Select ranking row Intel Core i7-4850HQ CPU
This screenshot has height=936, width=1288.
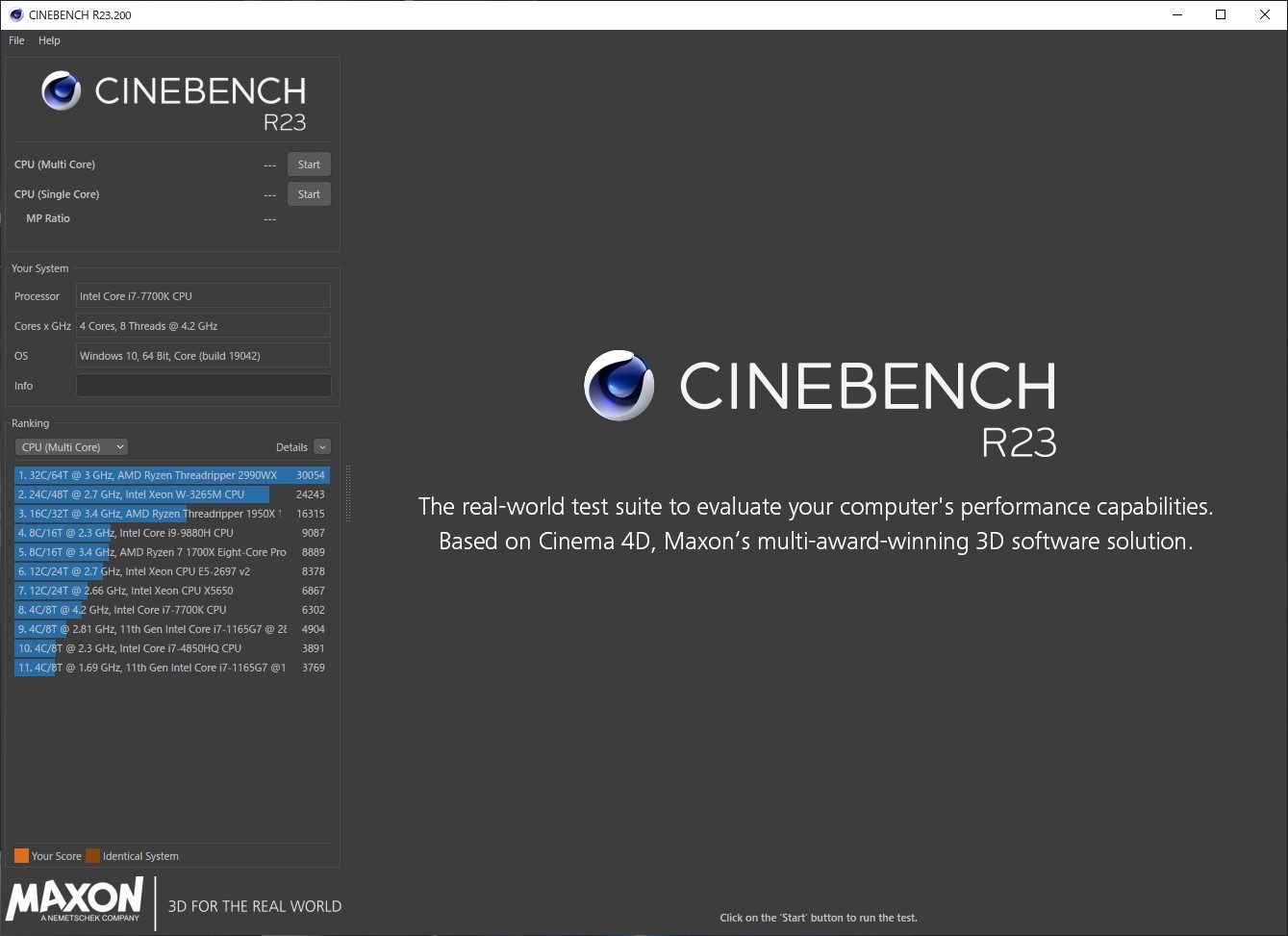click(x=172, y=648)
